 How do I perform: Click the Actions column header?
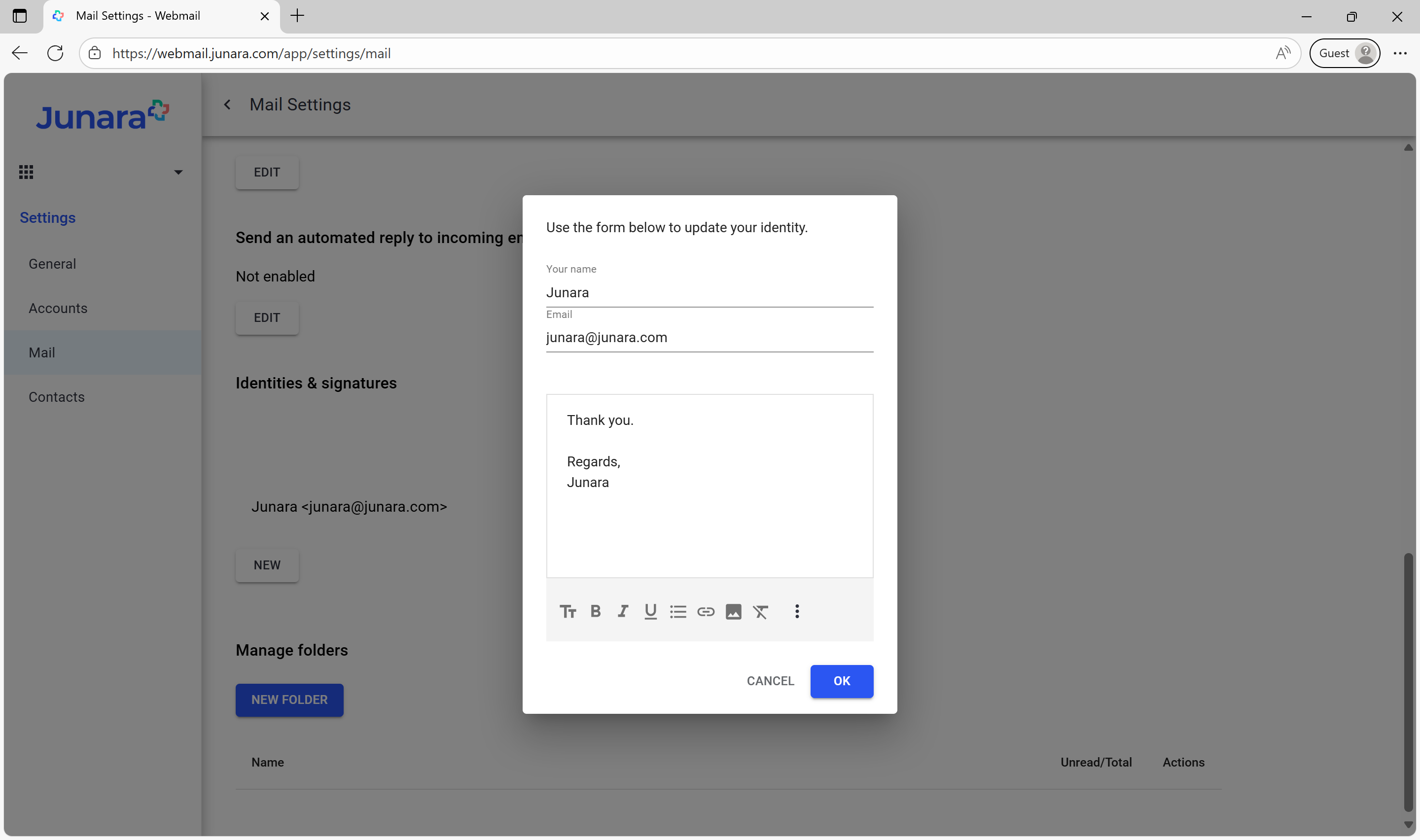(x=1183, y=763)
